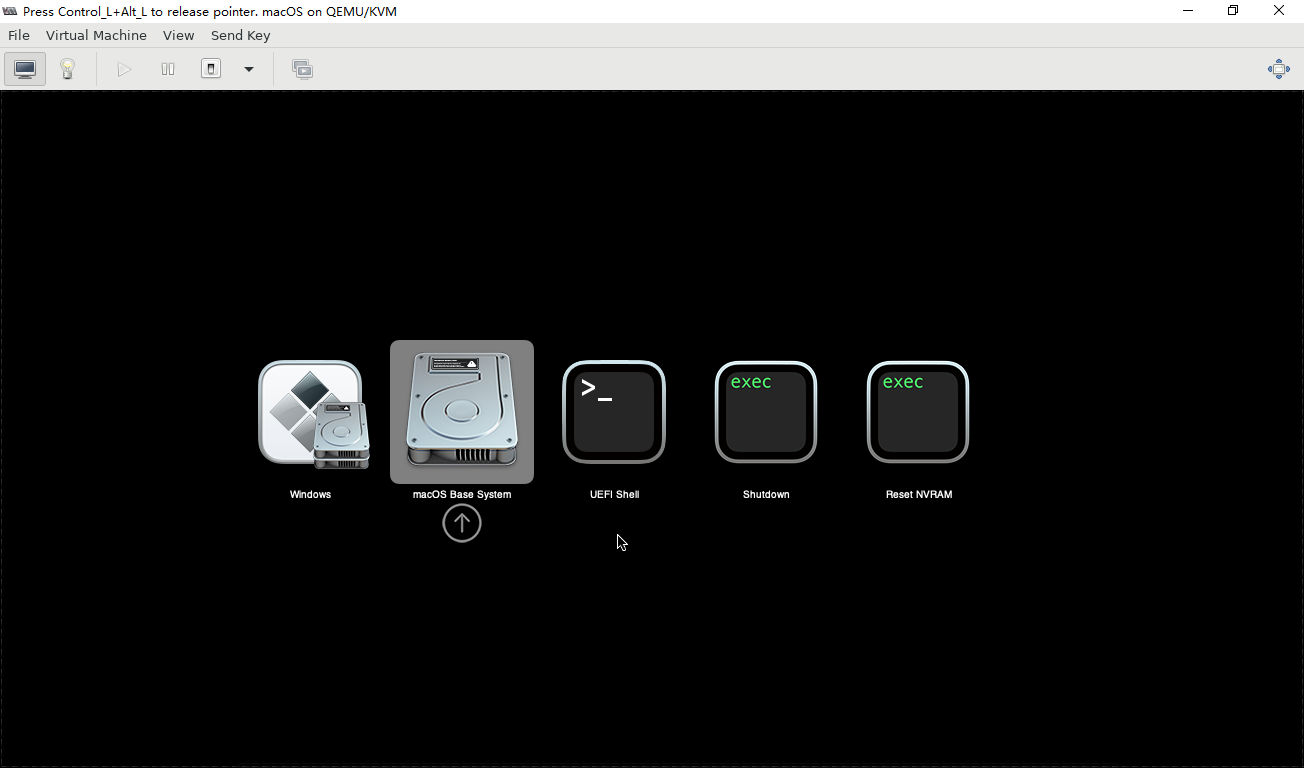Open the Virtual Machine menu
Viewport: 1304px width, 768px height.
click(96, 35)
